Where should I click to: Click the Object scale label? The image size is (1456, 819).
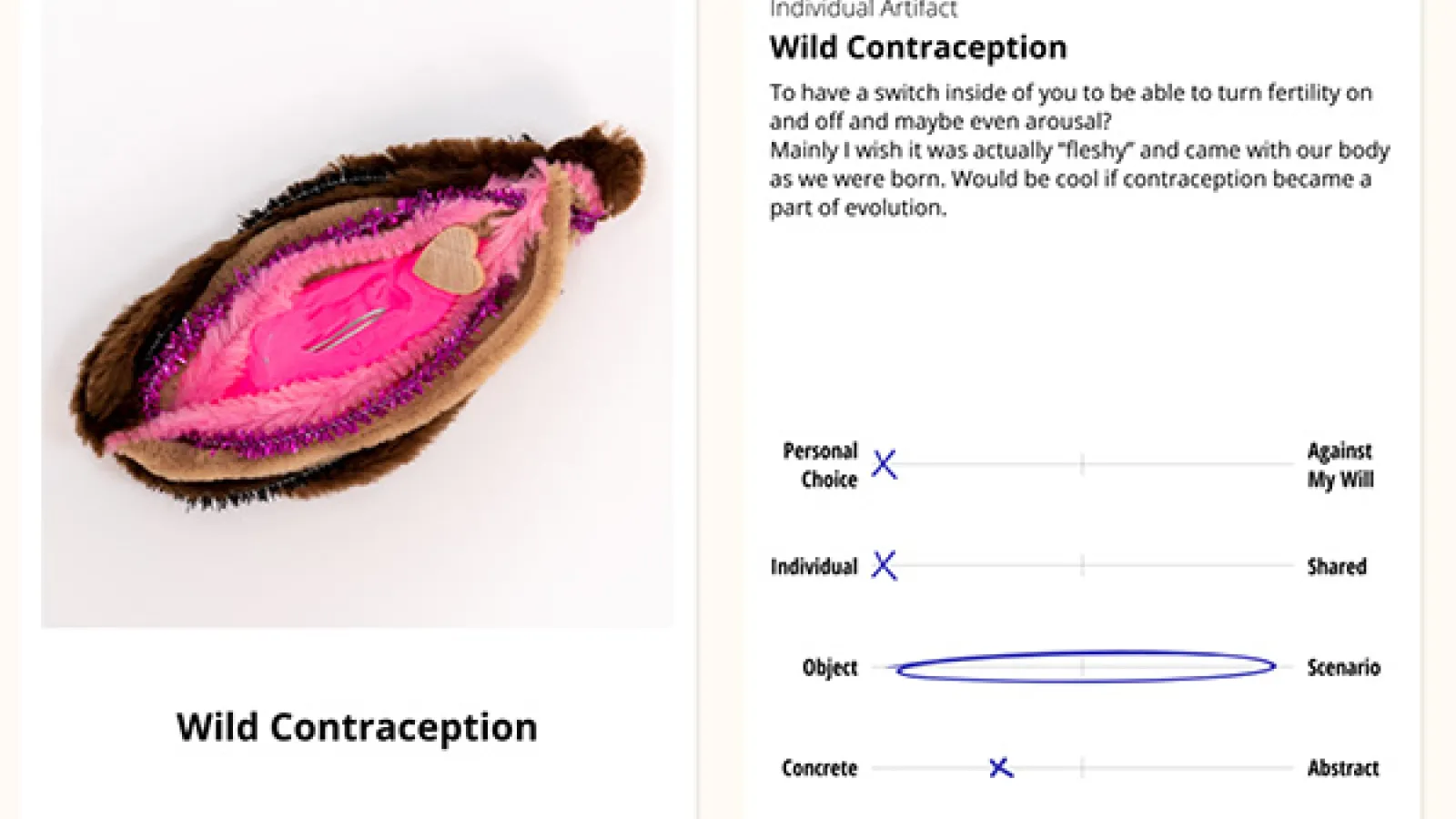(x=830, y=668)
